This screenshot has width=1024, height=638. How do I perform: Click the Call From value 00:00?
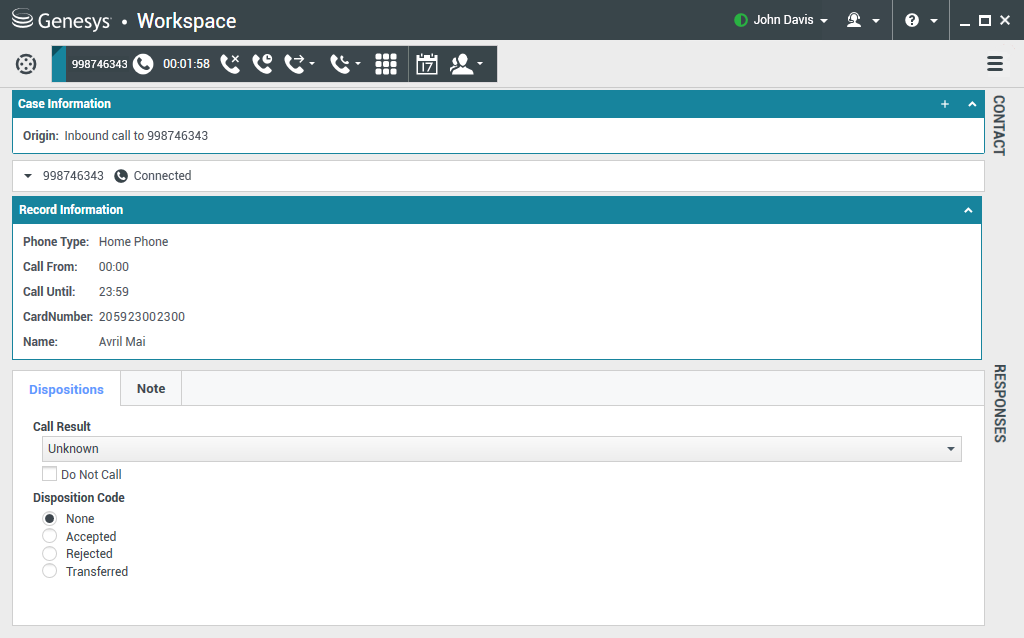[x=114, y=266]
